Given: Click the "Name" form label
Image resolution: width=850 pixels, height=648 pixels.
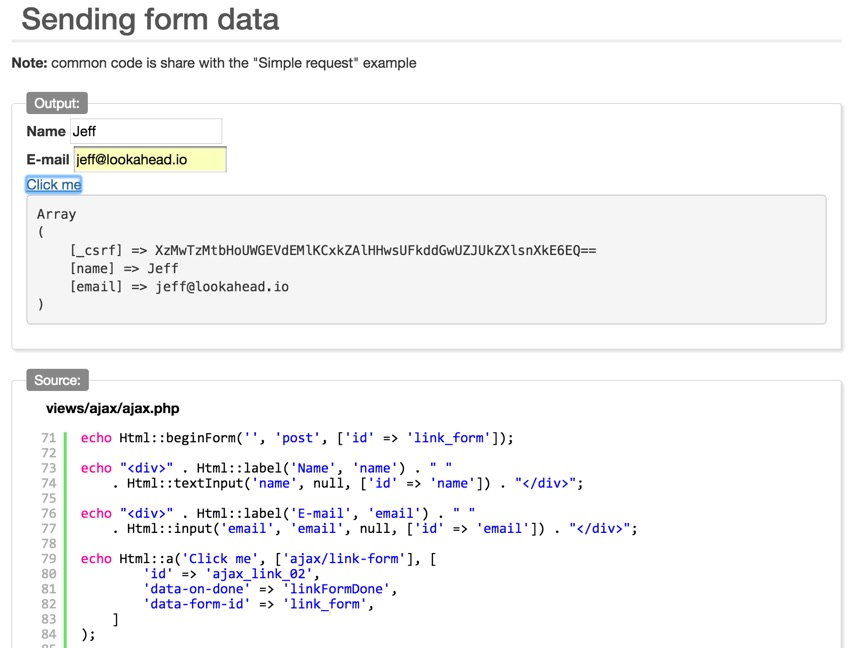Looking at the screenshot, I should point(46,131).
